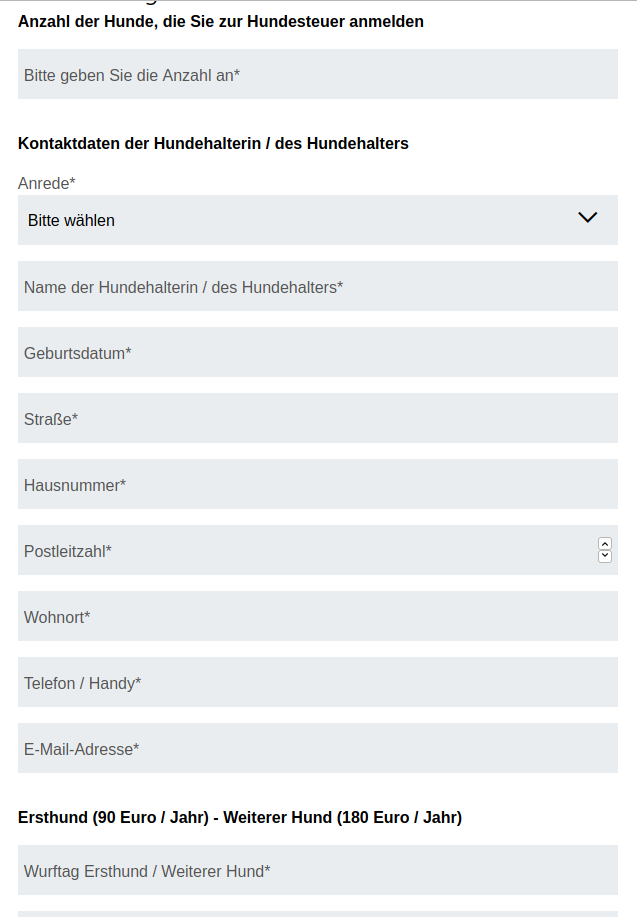The image size is (637, 917).
Task: Click the Wurftag Ersthund / Weiterer Hund field
Action: point(317,871)
